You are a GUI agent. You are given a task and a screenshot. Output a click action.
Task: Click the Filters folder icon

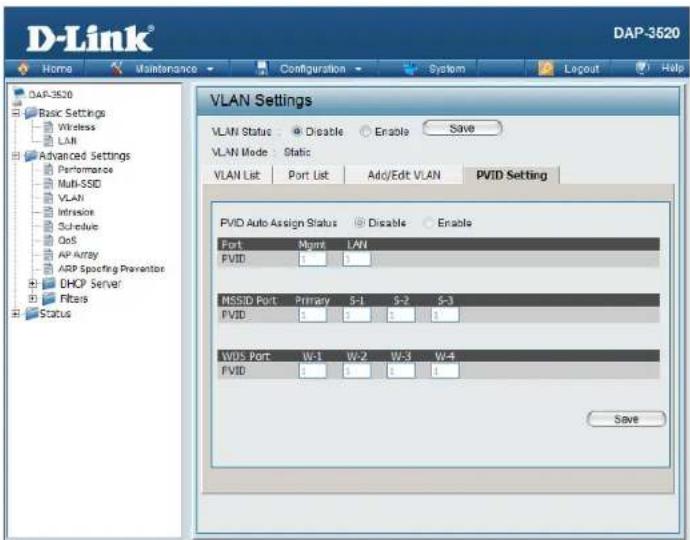pyautogui.click(x=49, y=299)
